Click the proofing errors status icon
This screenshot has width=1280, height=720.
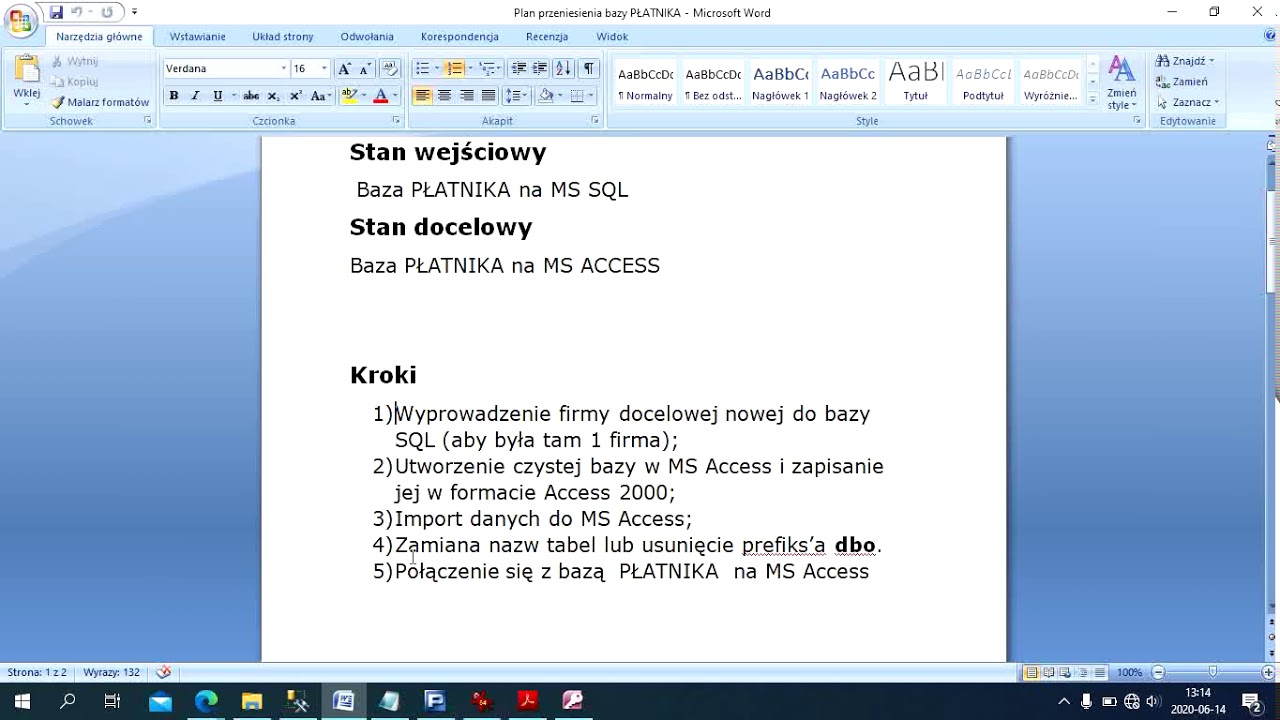tap(164, 673)
